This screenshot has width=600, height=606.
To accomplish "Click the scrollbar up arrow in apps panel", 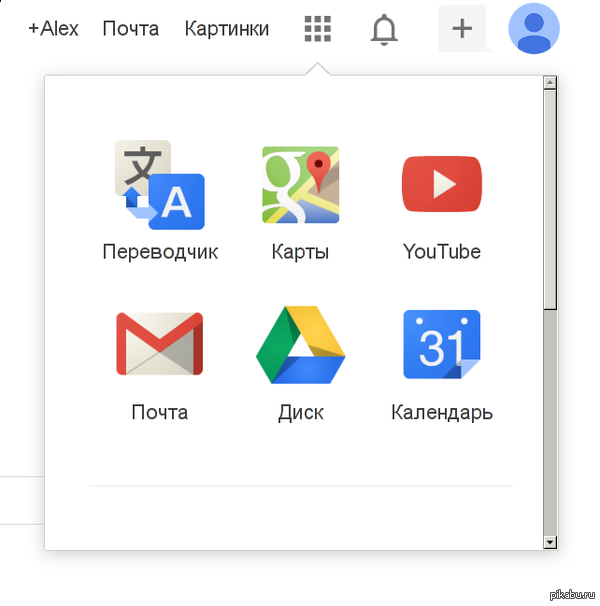I will [x=549, y=85].
